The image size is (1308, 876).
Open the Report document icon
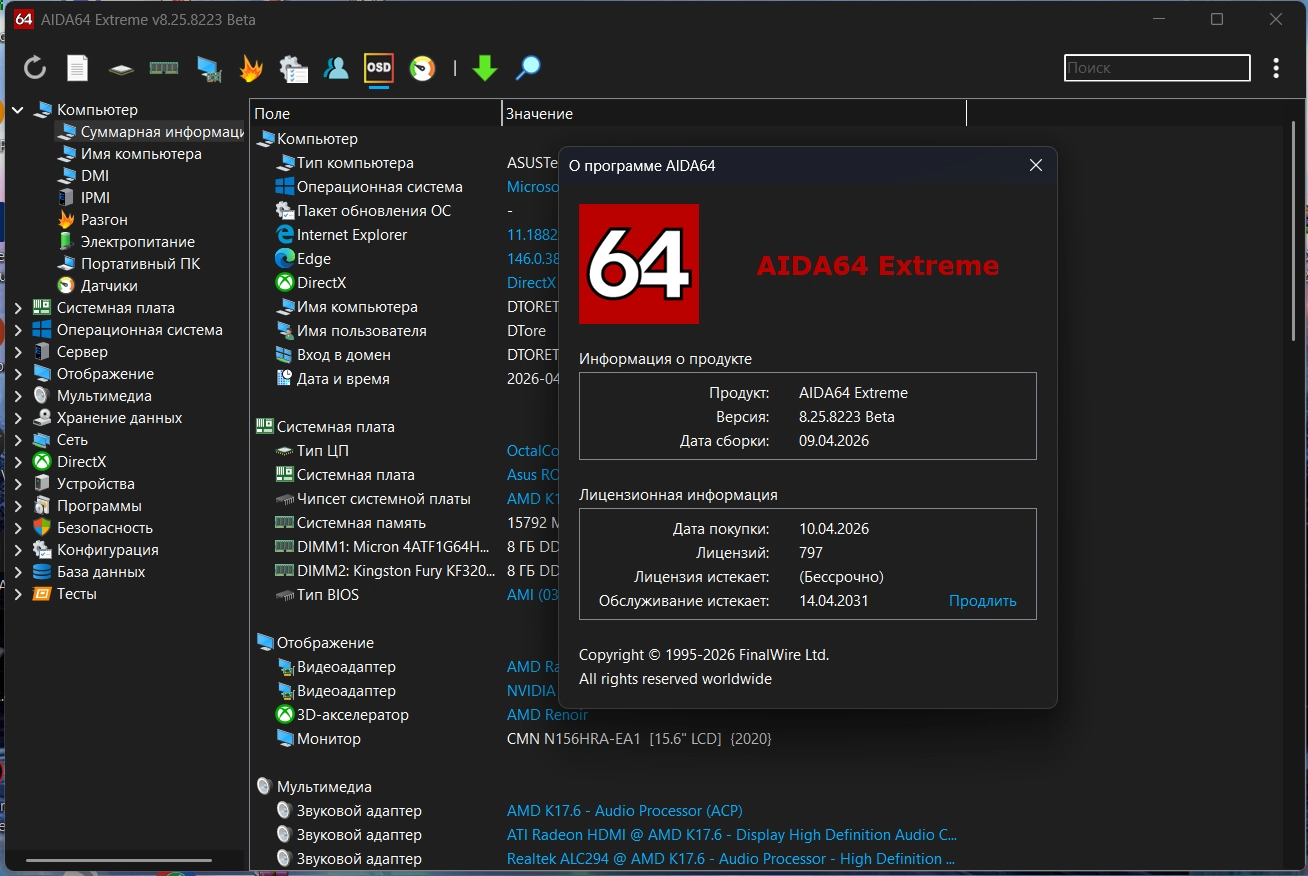[77, 68]
